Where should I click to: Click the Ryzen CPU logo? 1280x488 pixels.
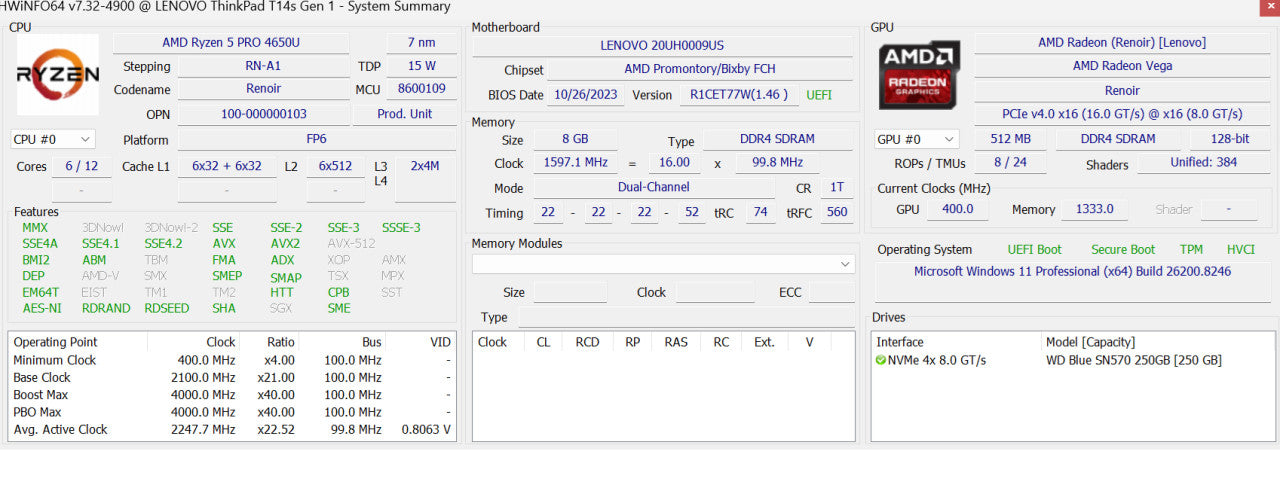click(x=58, y=75)
